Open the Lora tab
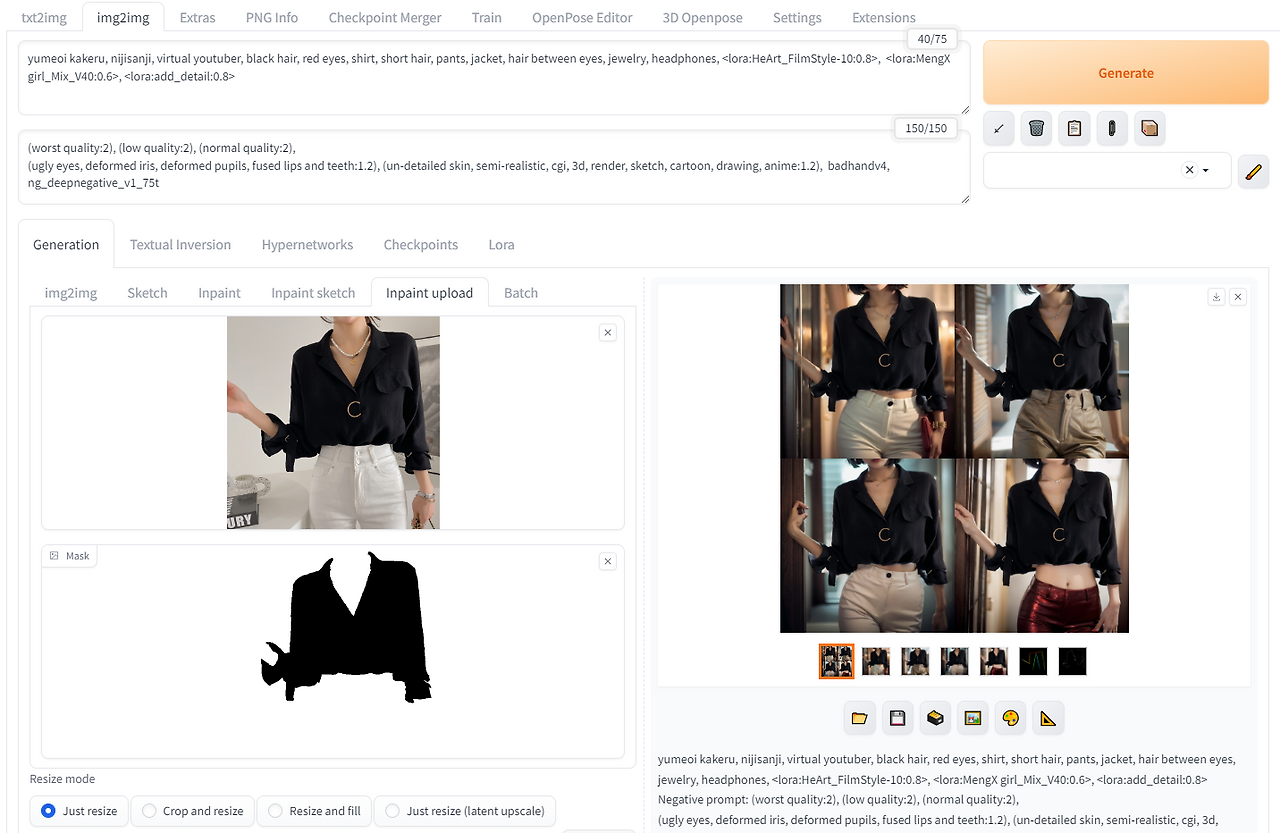This screenshot has width=1280, height=833. 501,244
